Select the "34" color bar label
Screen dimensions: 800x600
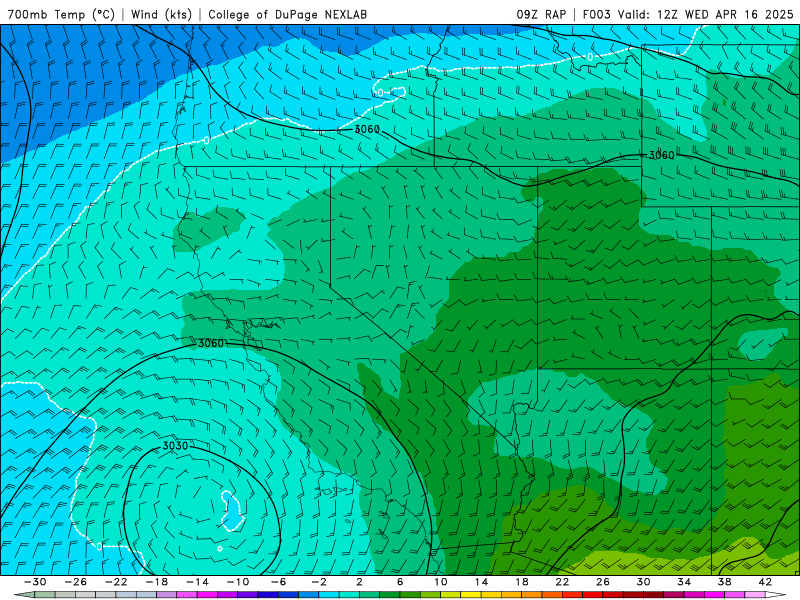[684, 582]
